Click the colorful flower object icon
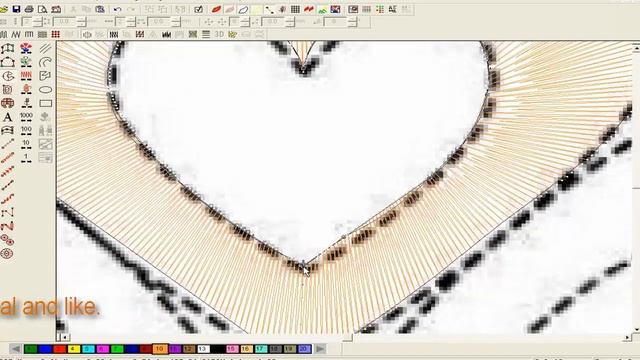 26,49
